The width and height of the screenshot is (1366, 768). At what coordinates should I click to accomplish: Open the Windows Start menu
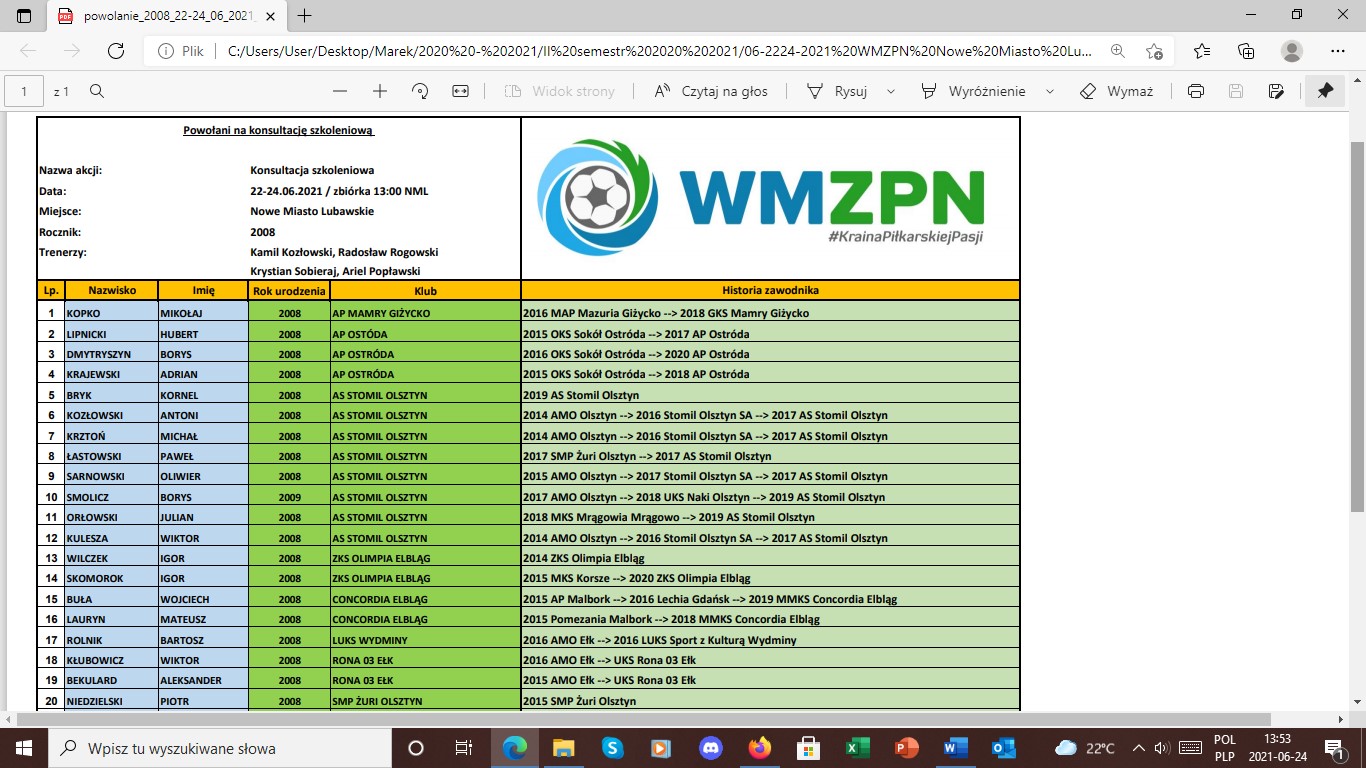[x=24, y=747]
